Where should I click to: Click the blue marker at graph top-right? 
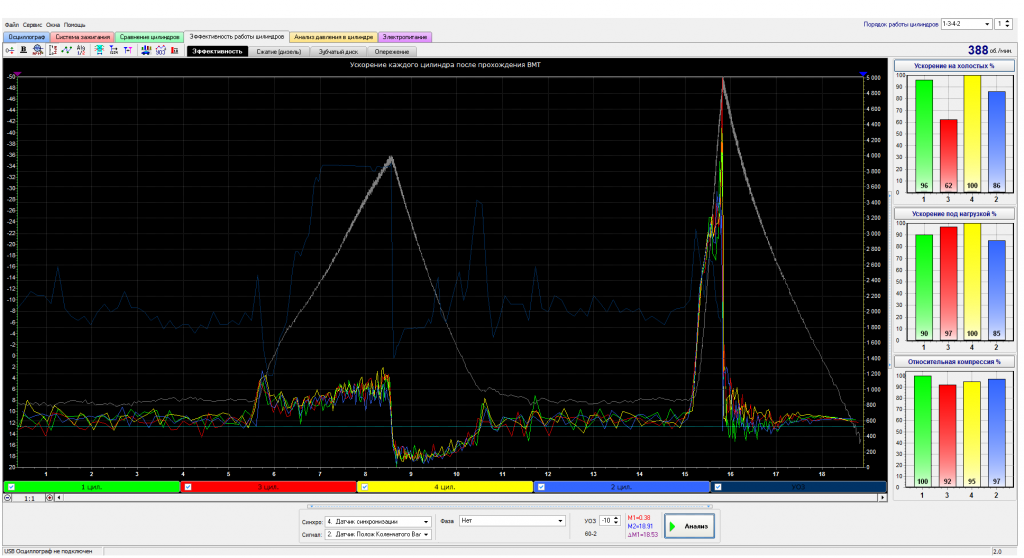863,74
